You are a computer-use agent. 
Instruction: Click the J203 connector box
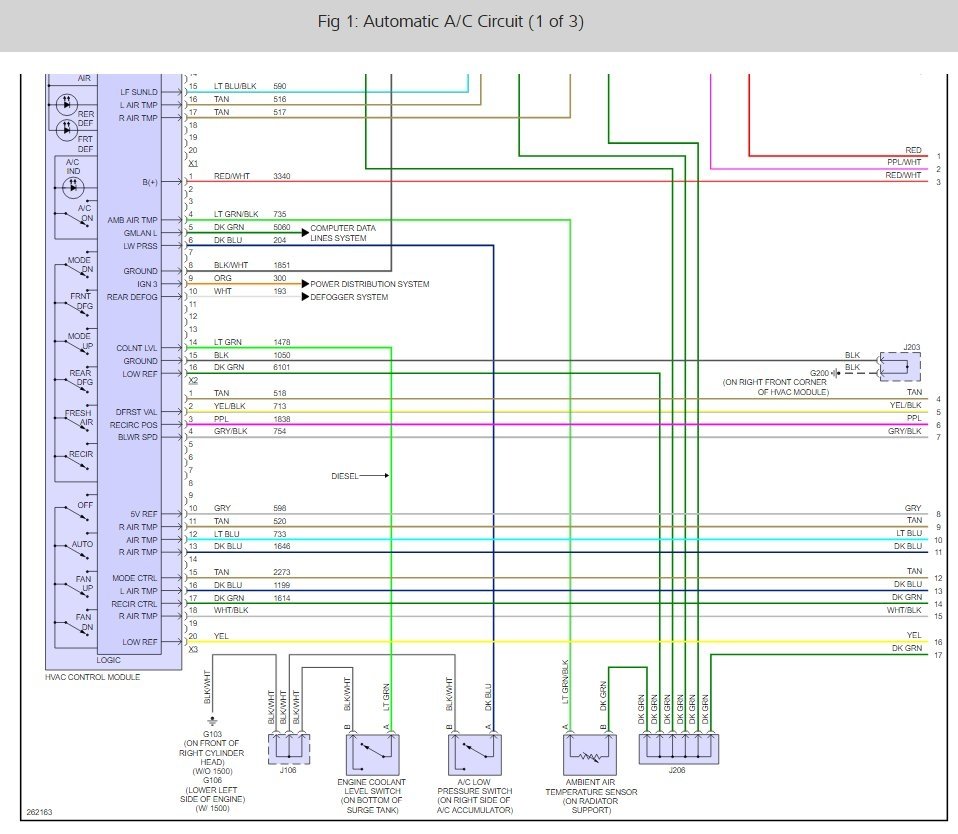(900, 367)
